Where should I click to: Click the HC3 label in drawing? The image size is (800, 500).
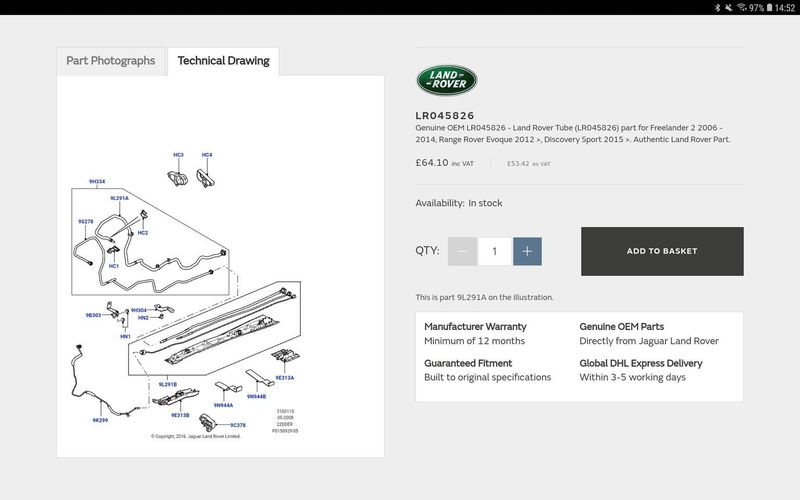coord(178,155)
